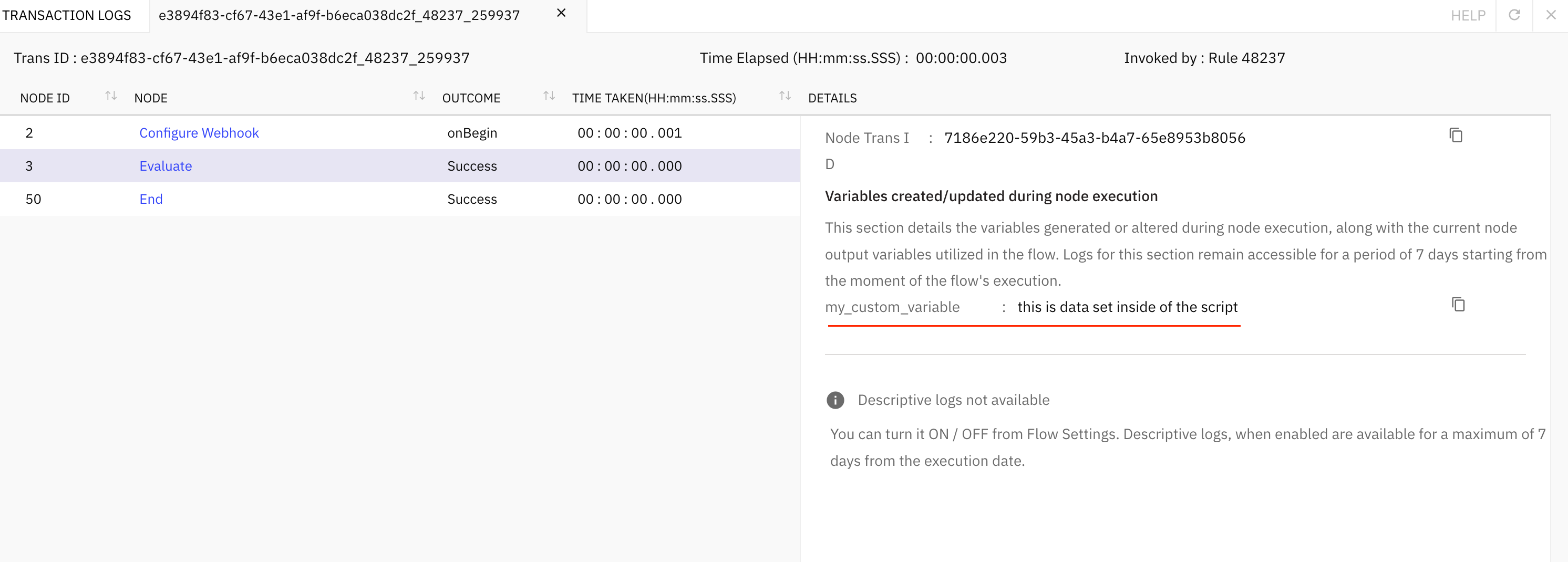Select the onBegin outcome row
The width and height of the screenshot is (1568, 562).
(x=472, y=133)
